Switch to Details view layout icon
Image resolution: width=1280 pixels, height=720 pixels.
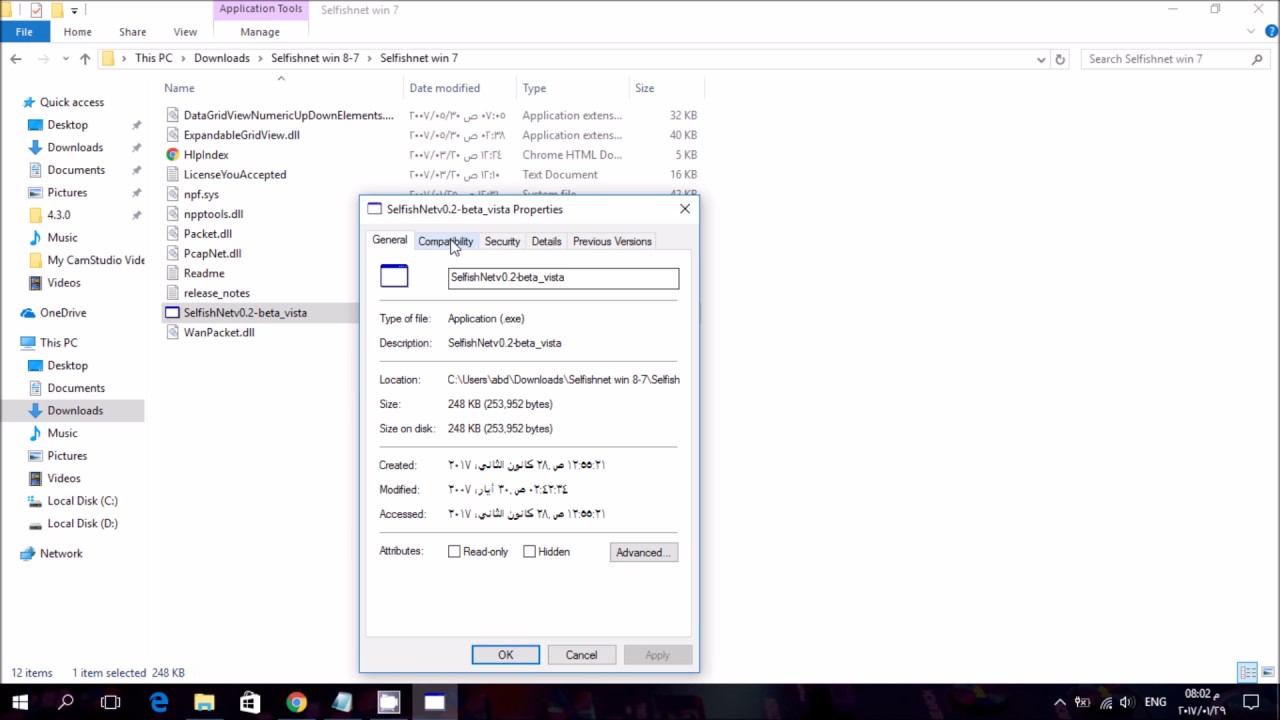click(1247, 673)
